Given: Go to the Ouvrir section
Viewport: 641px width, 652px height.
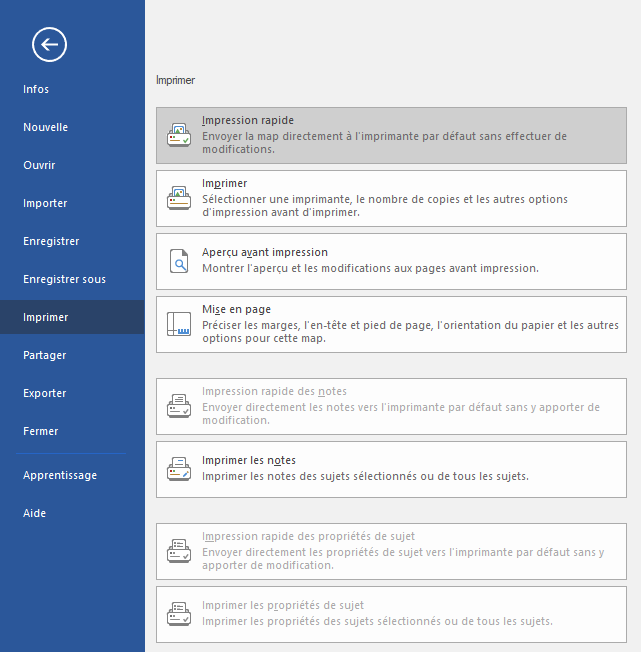Looking at the screenshot, I should (x=39, y=165).
